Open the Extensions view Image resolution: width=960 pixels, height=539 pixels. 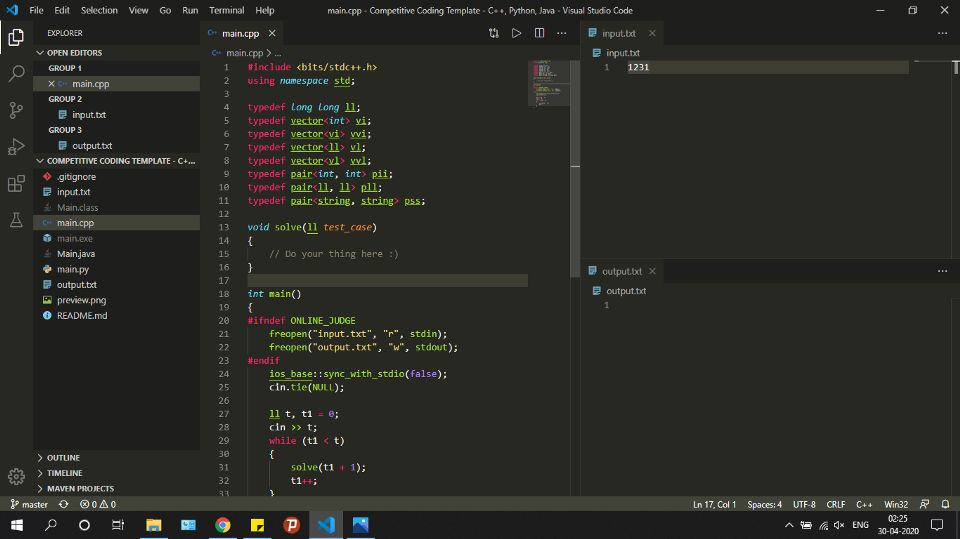pos(16,184)
